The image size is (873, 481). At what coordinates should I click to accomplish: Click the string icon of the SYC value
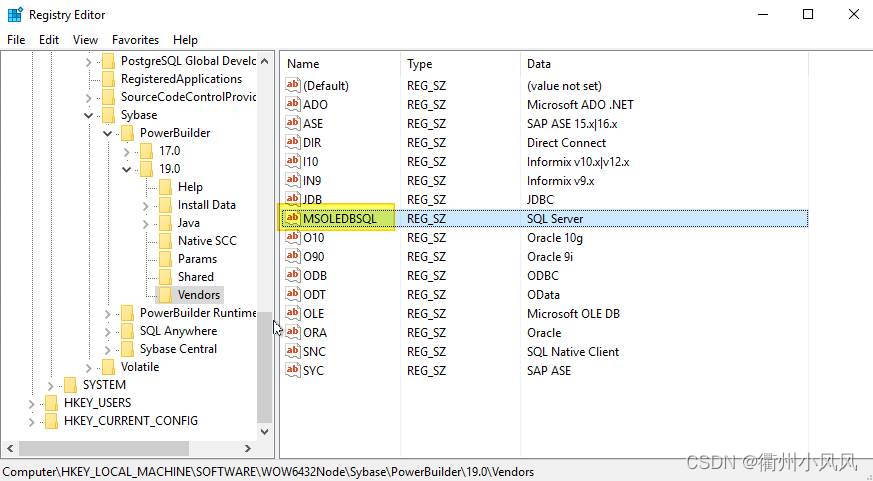[292, 370]
